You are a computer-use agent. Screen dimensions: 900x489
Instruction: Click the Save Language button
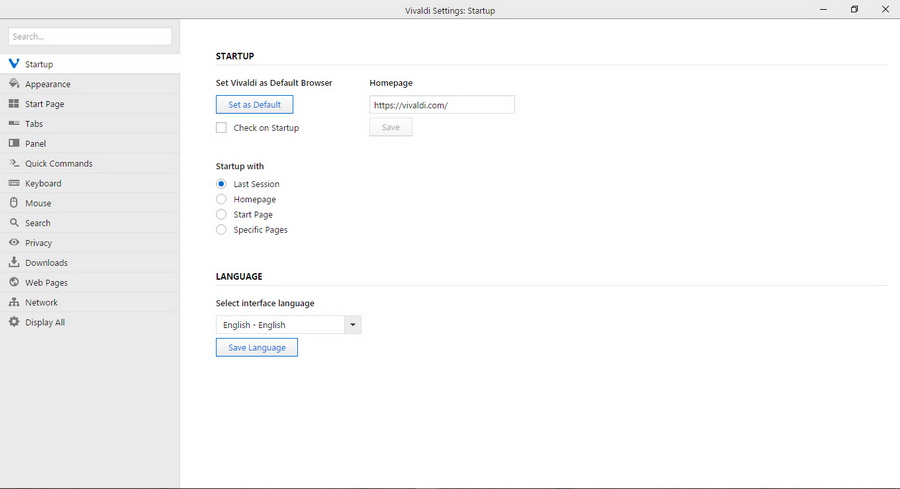[256, 347]
